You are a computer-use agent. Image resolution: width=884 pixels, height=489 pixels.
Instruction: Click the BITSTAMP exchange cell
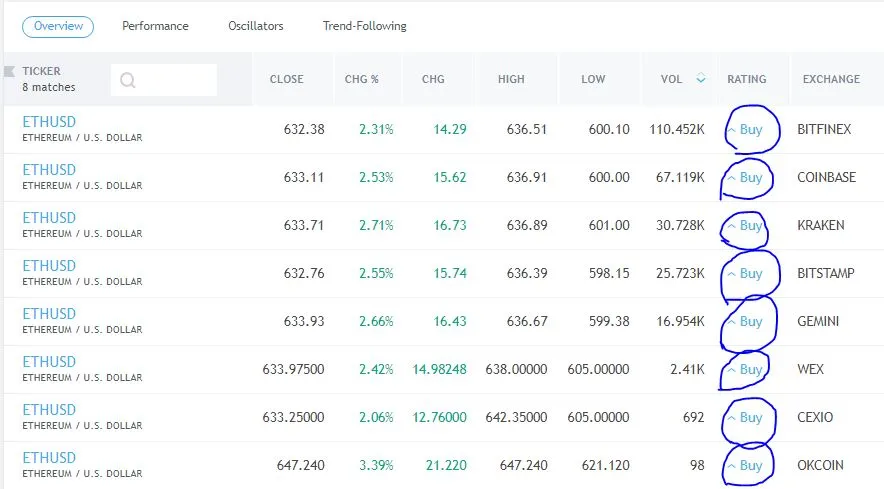point(825,273)
